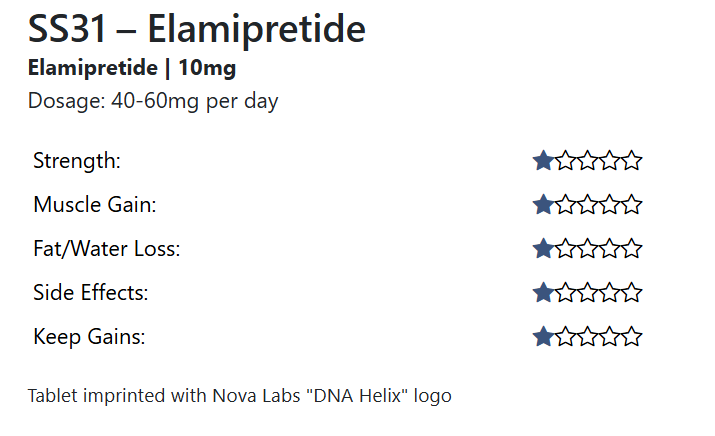Click the Nova Labs tablet imprint note
This screenshot has width=715, height=436.
(x=240, y=396)
